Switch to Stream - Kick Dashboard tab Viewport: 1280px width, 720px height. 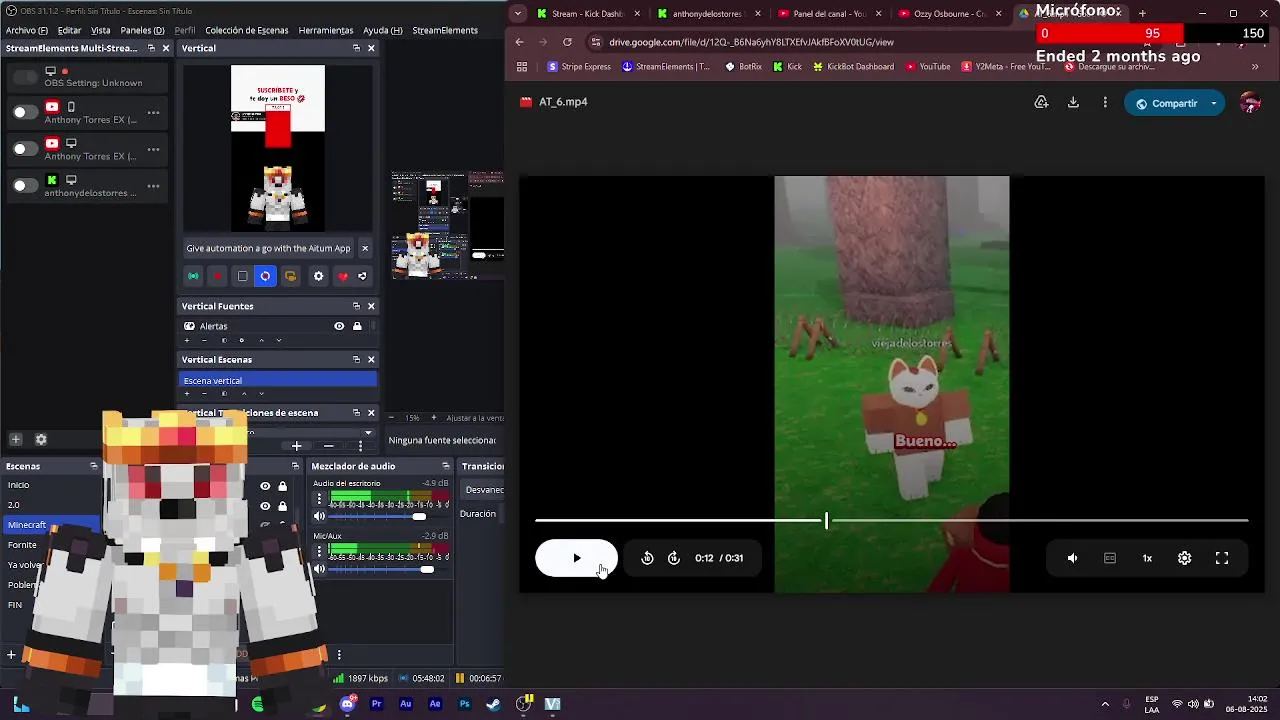[x=585, y=14]
